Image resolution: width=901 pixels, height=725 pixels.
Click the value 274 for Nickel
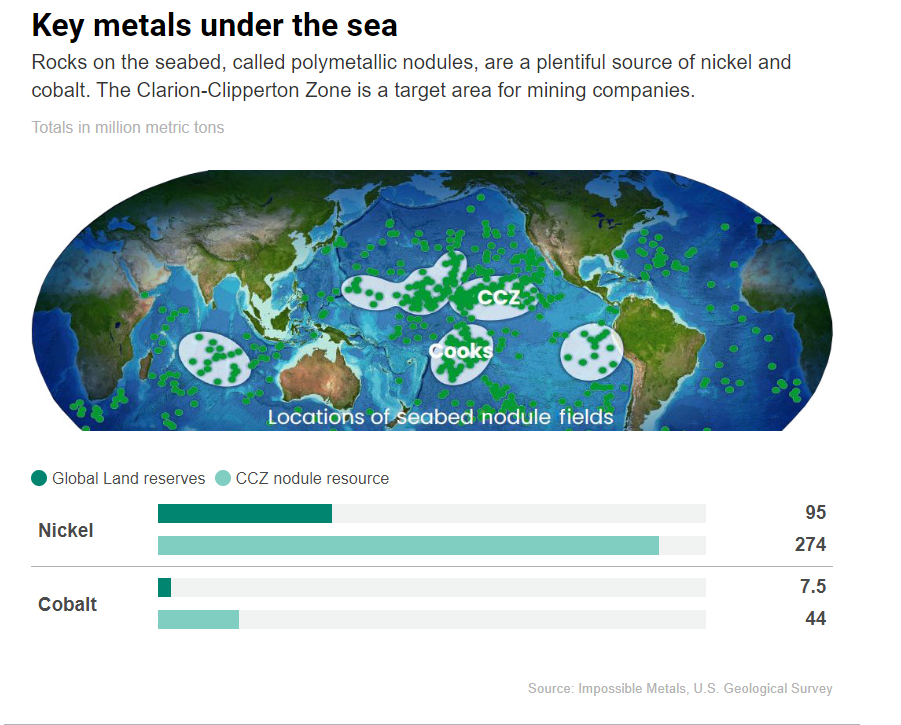click(x=810, y=545)
